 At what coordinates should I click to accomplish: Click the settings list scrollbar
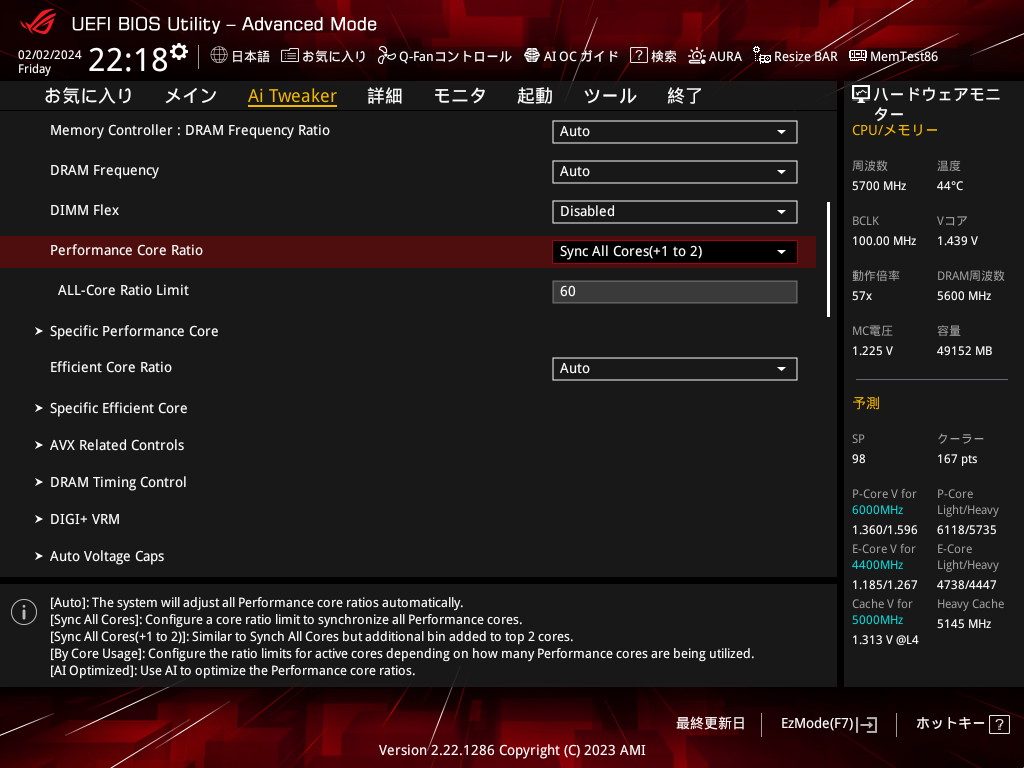click(829, 259)
